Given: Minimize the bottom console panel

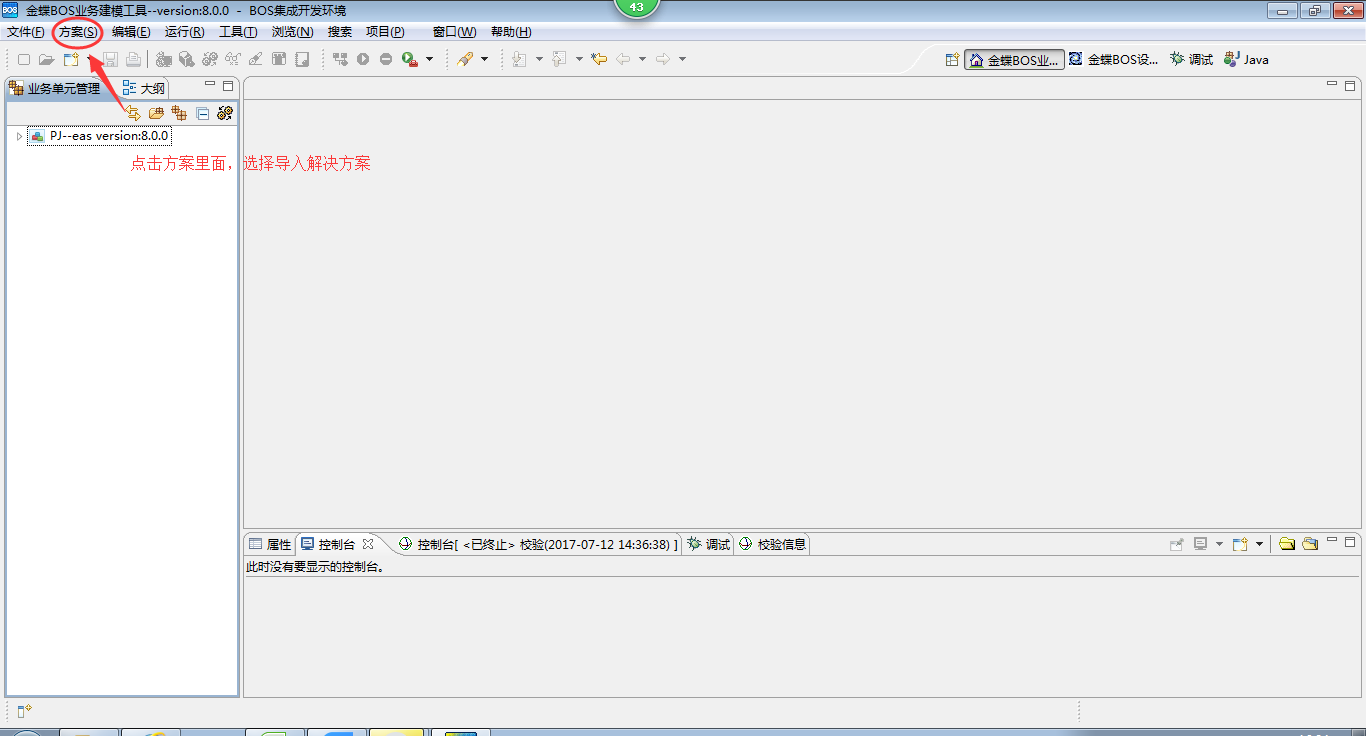Looking at the screenshot, I should tap(1333, 541).
